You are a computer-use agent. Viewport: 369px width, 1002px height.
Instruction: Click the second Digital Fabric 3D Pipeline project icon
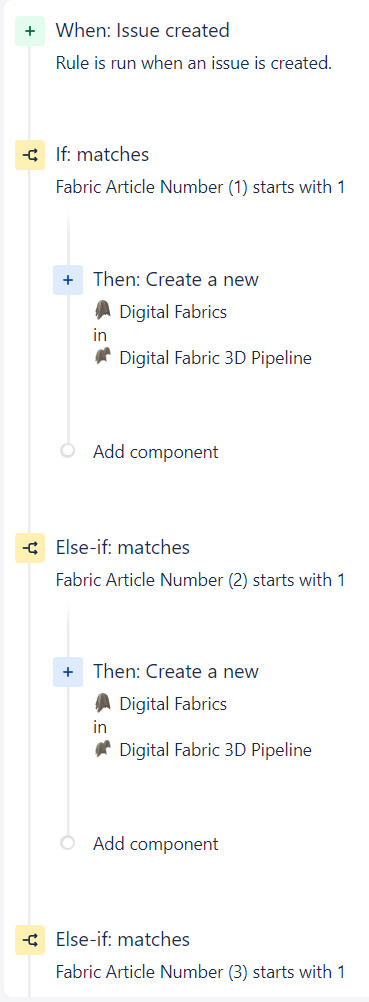[x=102, y=750]
